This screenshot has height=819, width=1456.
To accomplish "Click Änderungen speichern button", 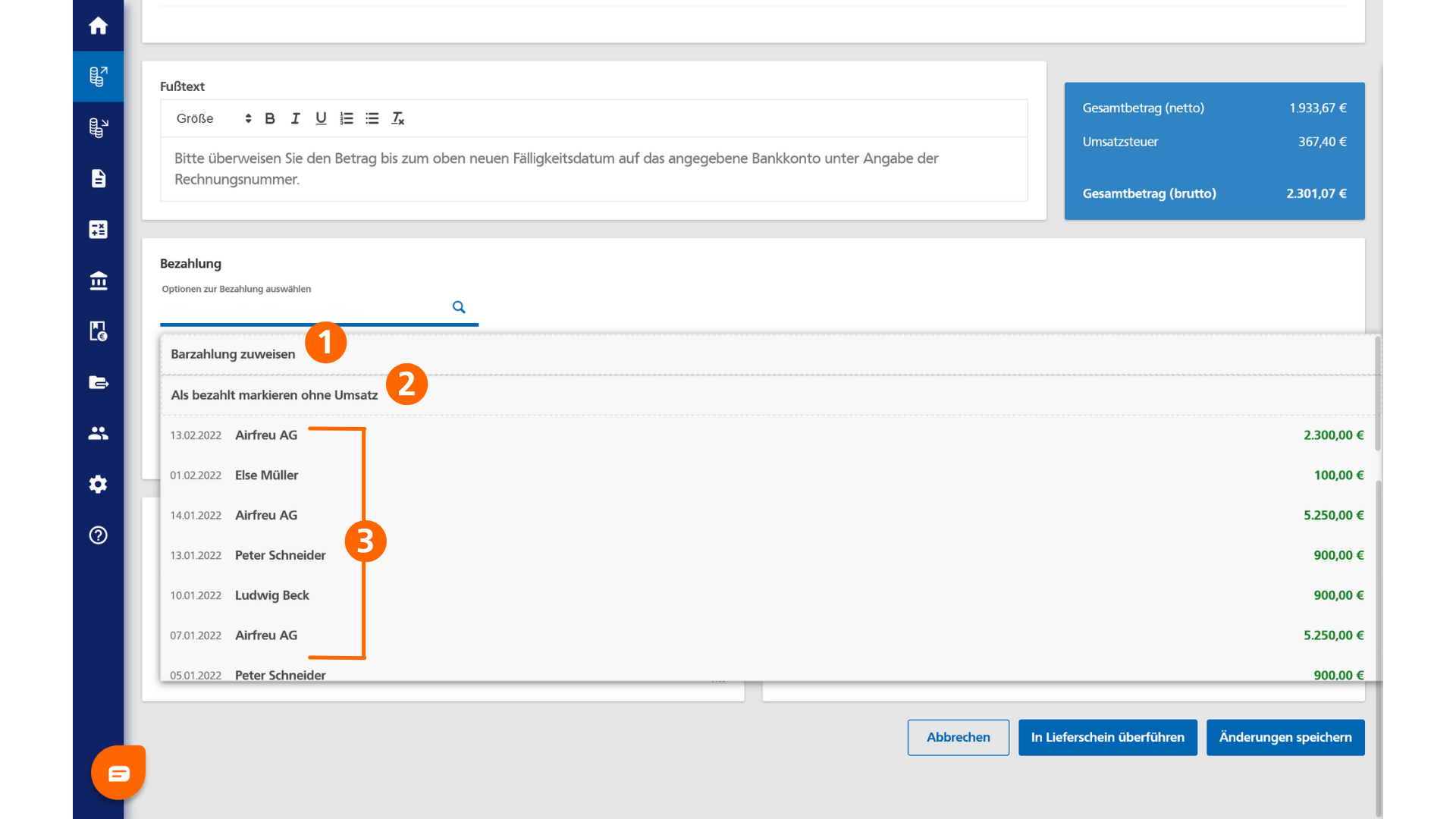I will (1285, 737).
